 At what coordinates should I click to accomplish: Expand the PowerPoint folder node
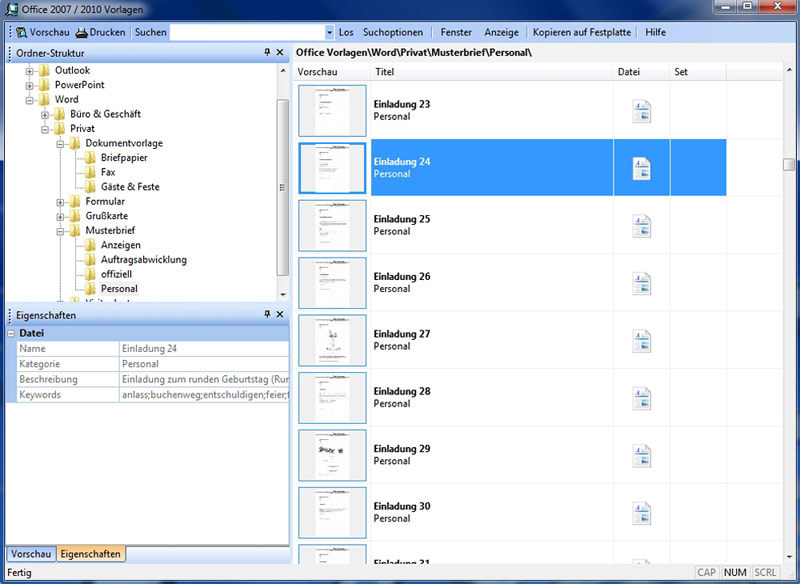[30, 86]
